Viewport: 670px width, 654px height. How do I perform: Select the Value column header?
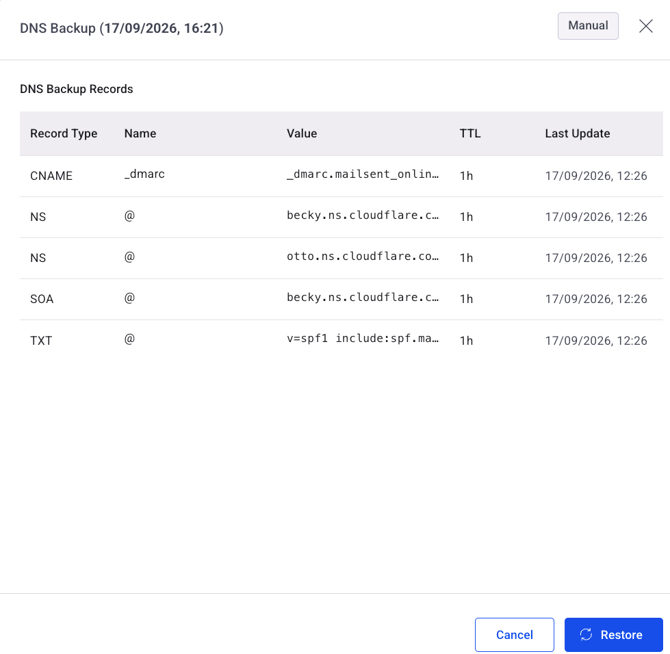[x=302, y=134]
